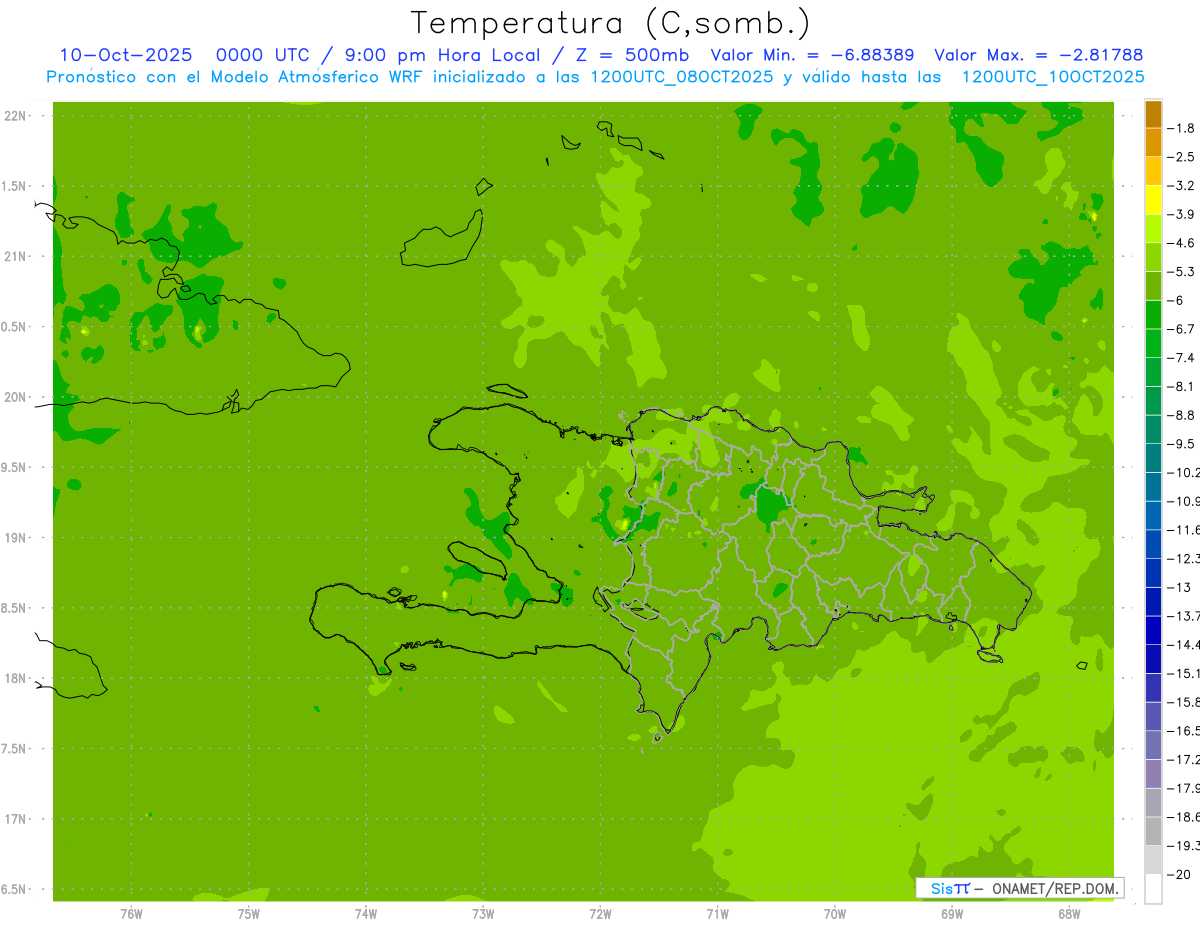This screenshot has height=927, width=1200.
Task: Click the "70W" longitude axis label
Action: click(x=834, y=914)
